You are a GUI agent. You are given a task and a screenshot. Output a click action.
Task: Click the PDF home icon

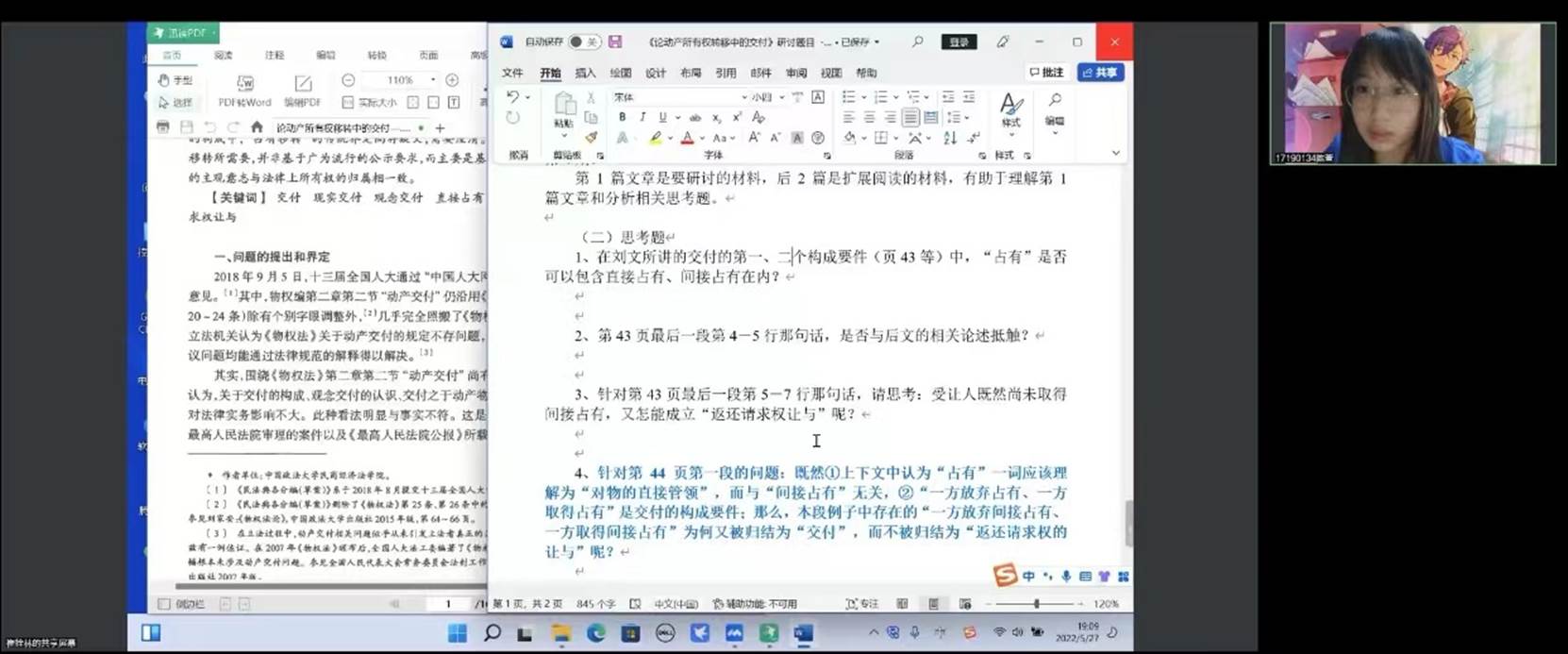257,127
